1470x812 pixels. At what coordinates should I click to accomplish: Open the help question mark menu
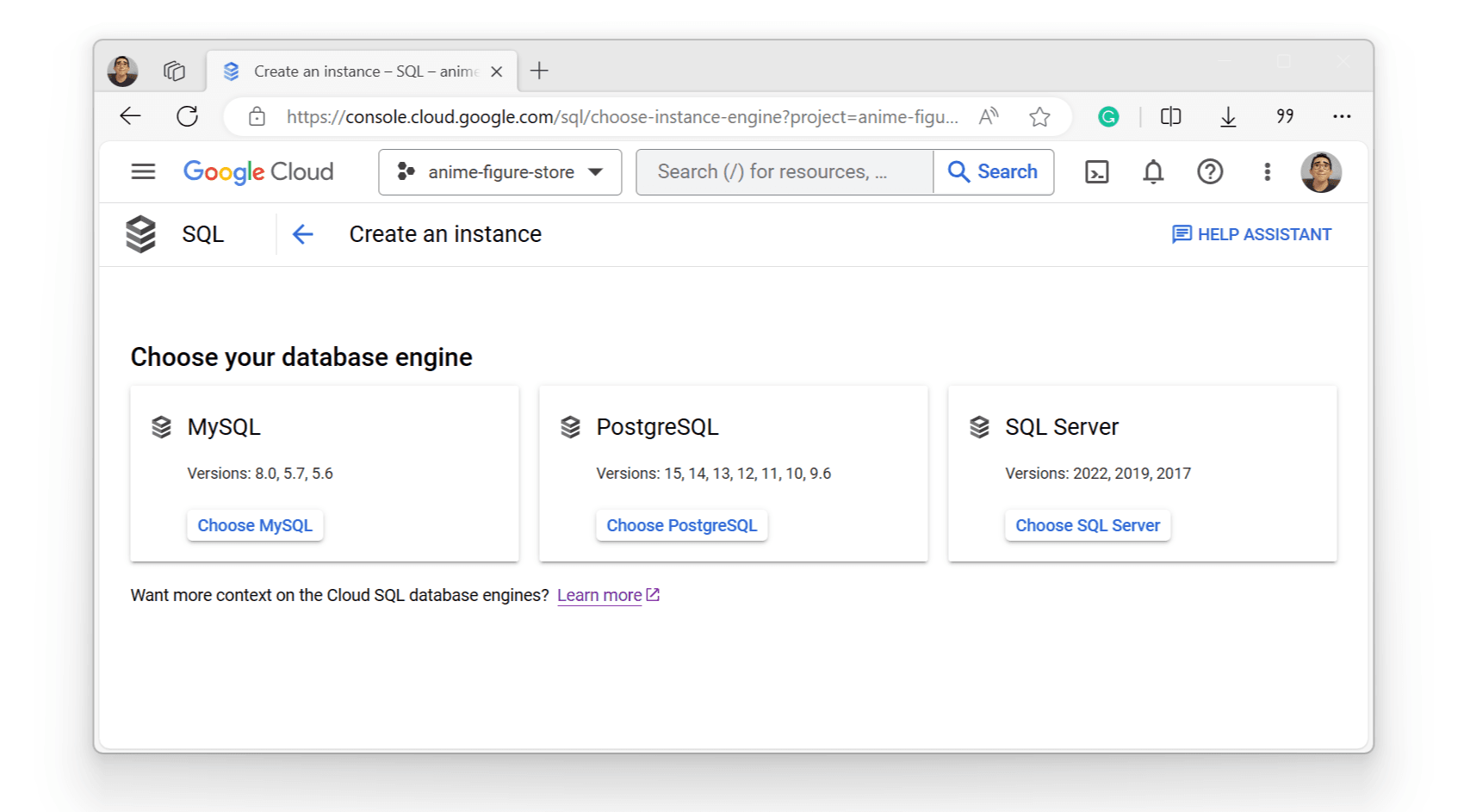pyautogui.click(x=1210, y=172)
